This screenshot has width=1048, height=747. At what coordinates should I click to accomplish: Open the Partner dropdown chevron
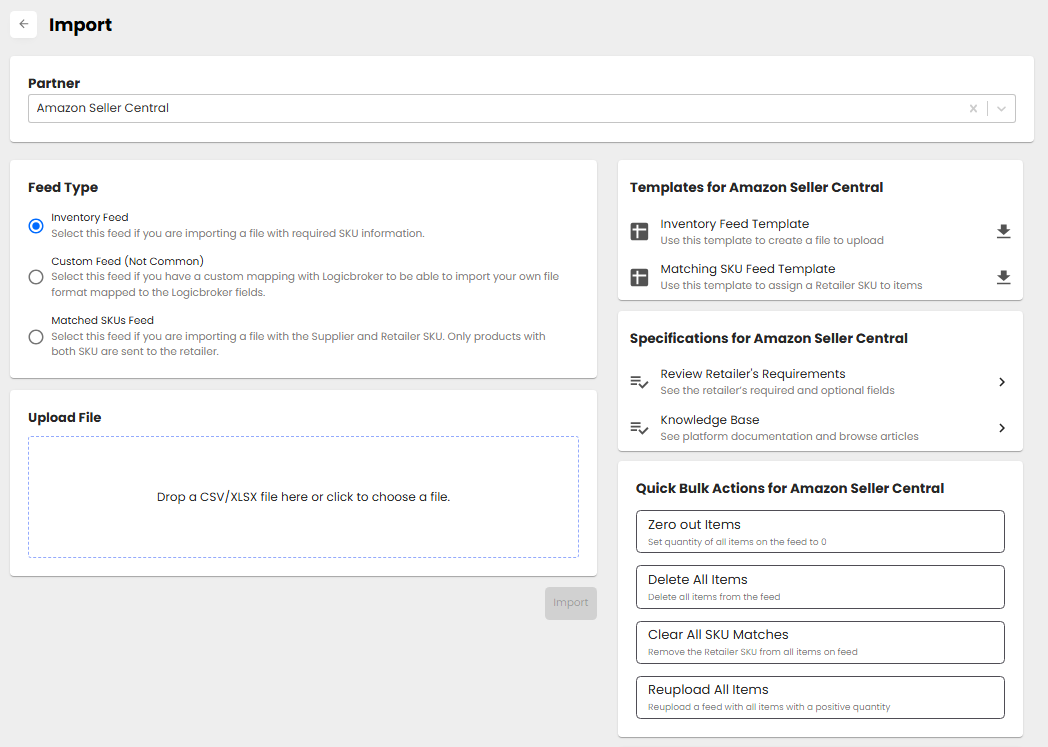click(x=1001, y=108)
